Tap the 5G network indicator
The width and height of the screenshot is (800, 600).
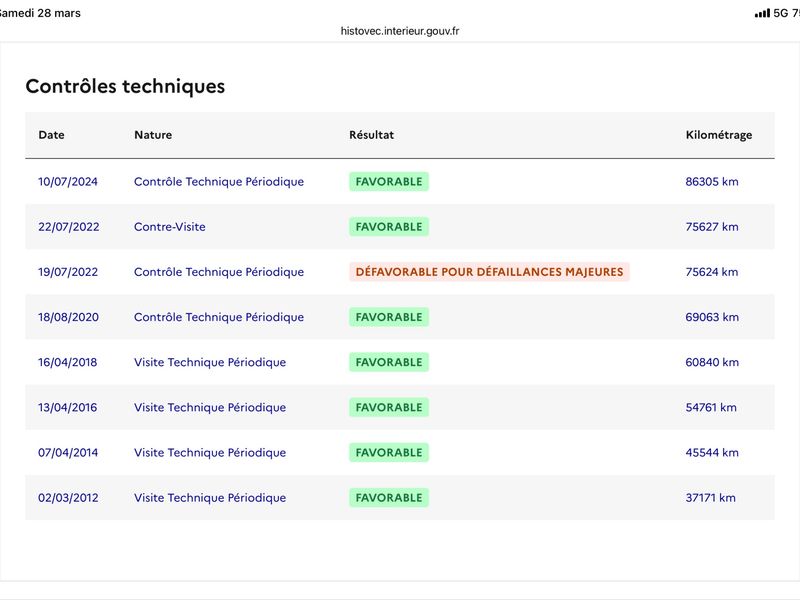point(781,13)
